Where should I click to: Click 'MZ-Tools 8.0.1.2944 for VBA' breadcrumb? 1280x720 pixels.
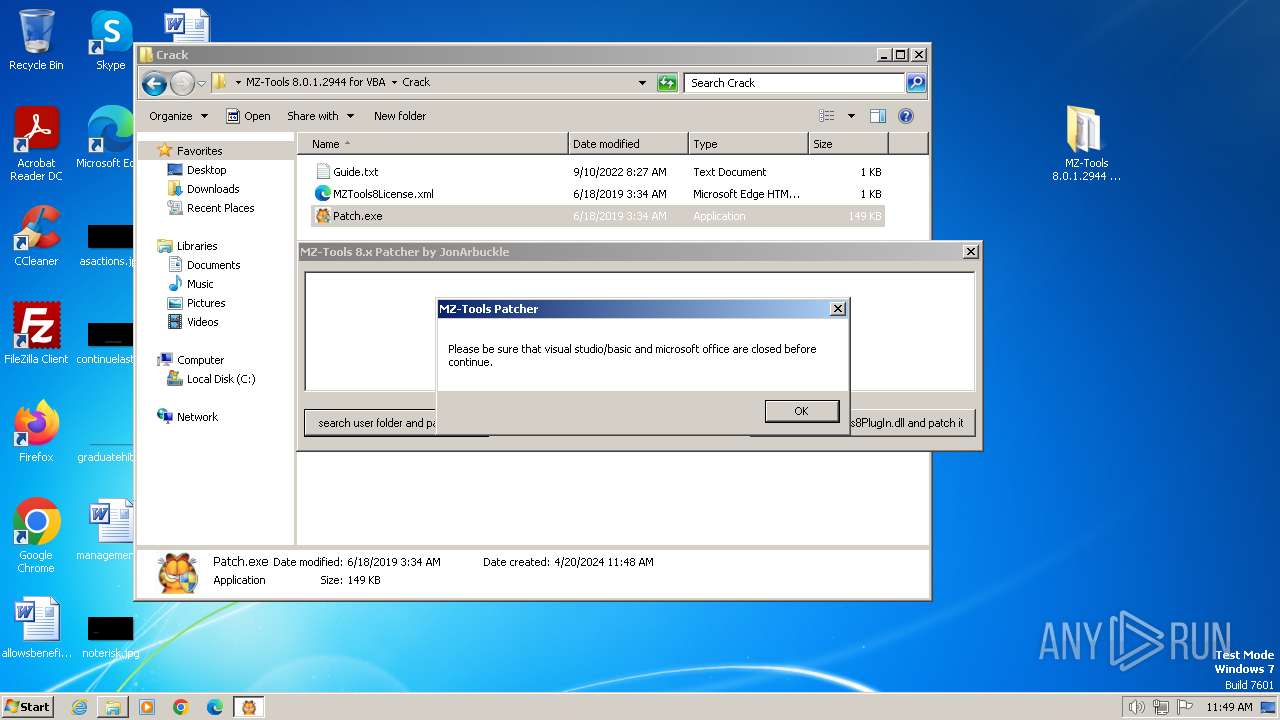(316, 82)
